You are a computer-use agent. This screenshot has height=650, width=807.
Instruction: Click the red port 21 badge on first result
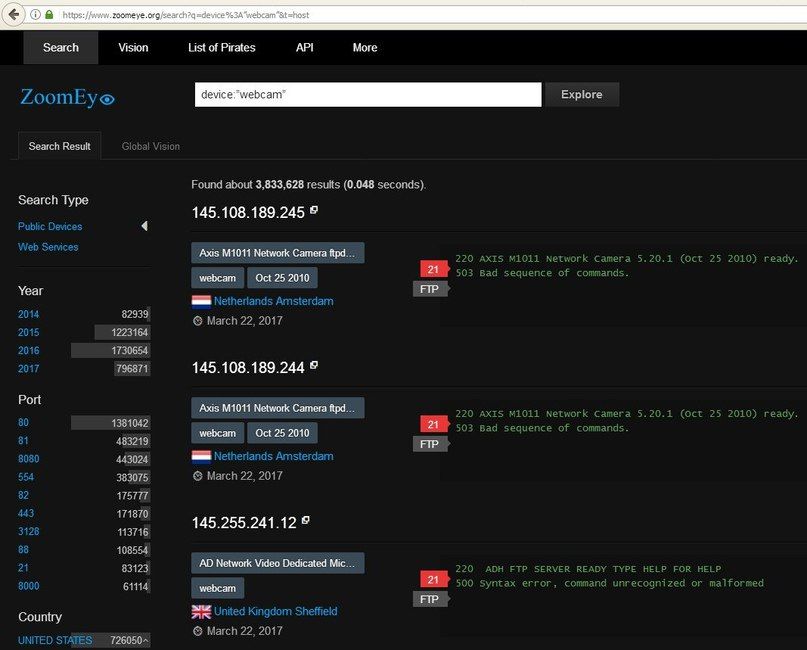(433, 269)
